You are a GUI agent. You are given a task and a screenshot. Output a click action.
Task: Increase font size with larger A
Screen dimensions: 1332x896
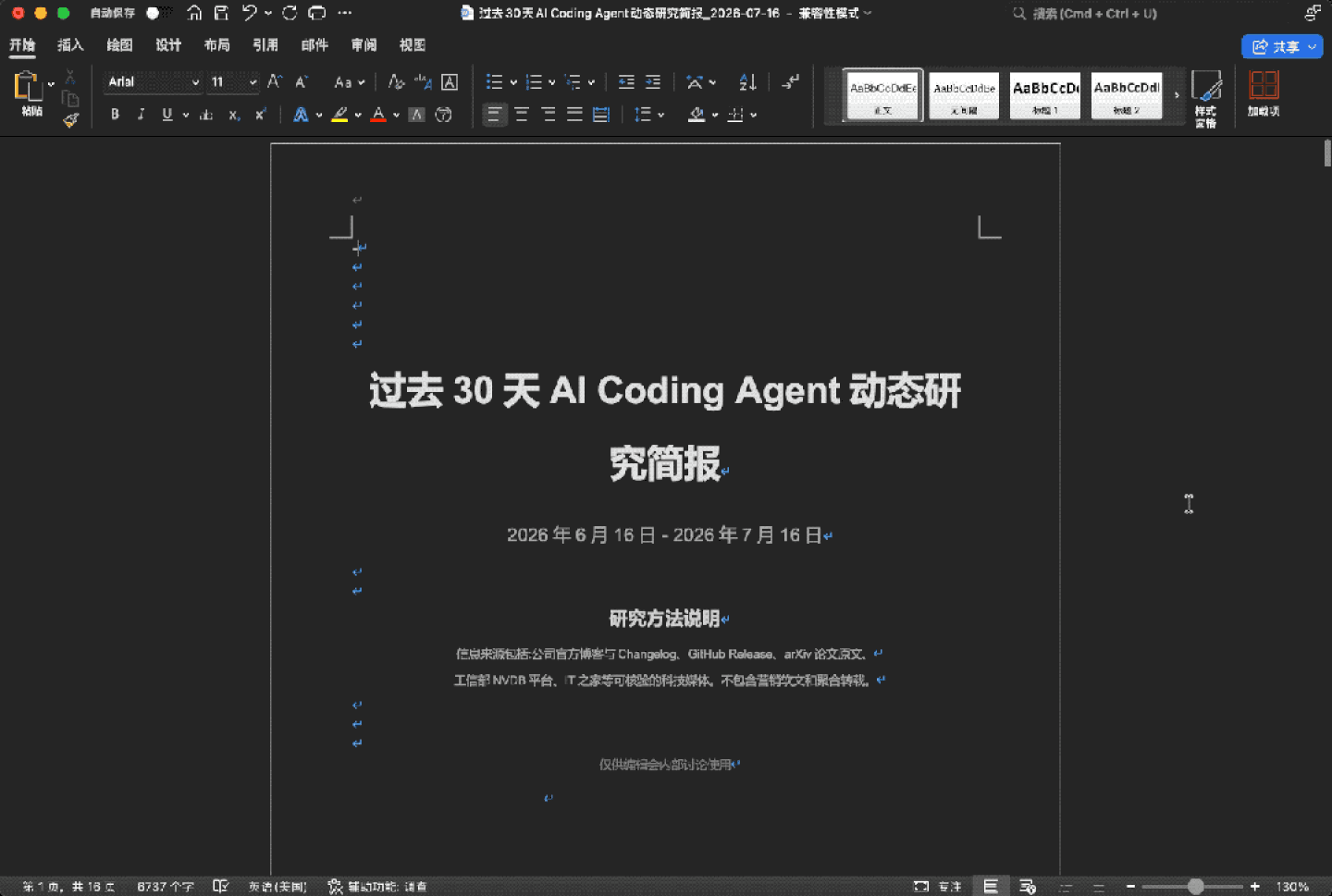click(x=275, y=82)
